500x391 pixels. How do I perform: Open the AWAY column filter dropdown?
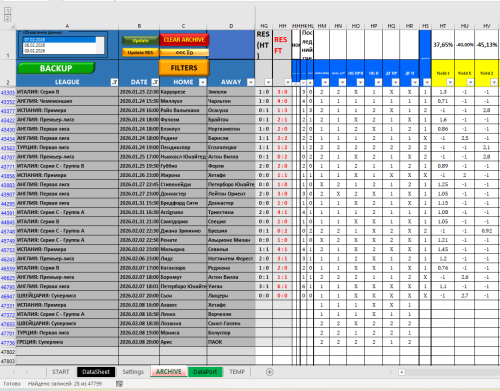(x=250, y=82)
